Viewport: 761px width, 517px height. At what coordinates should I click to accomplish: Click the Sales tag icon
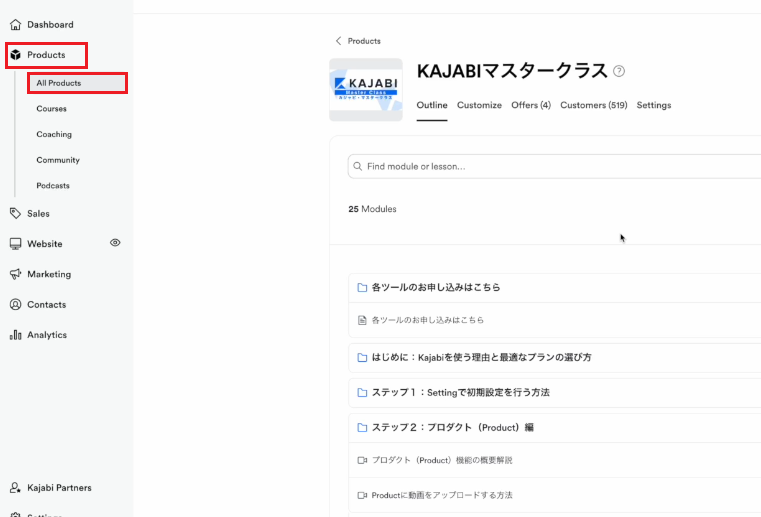pyautogui.click(x=16, y=213)
